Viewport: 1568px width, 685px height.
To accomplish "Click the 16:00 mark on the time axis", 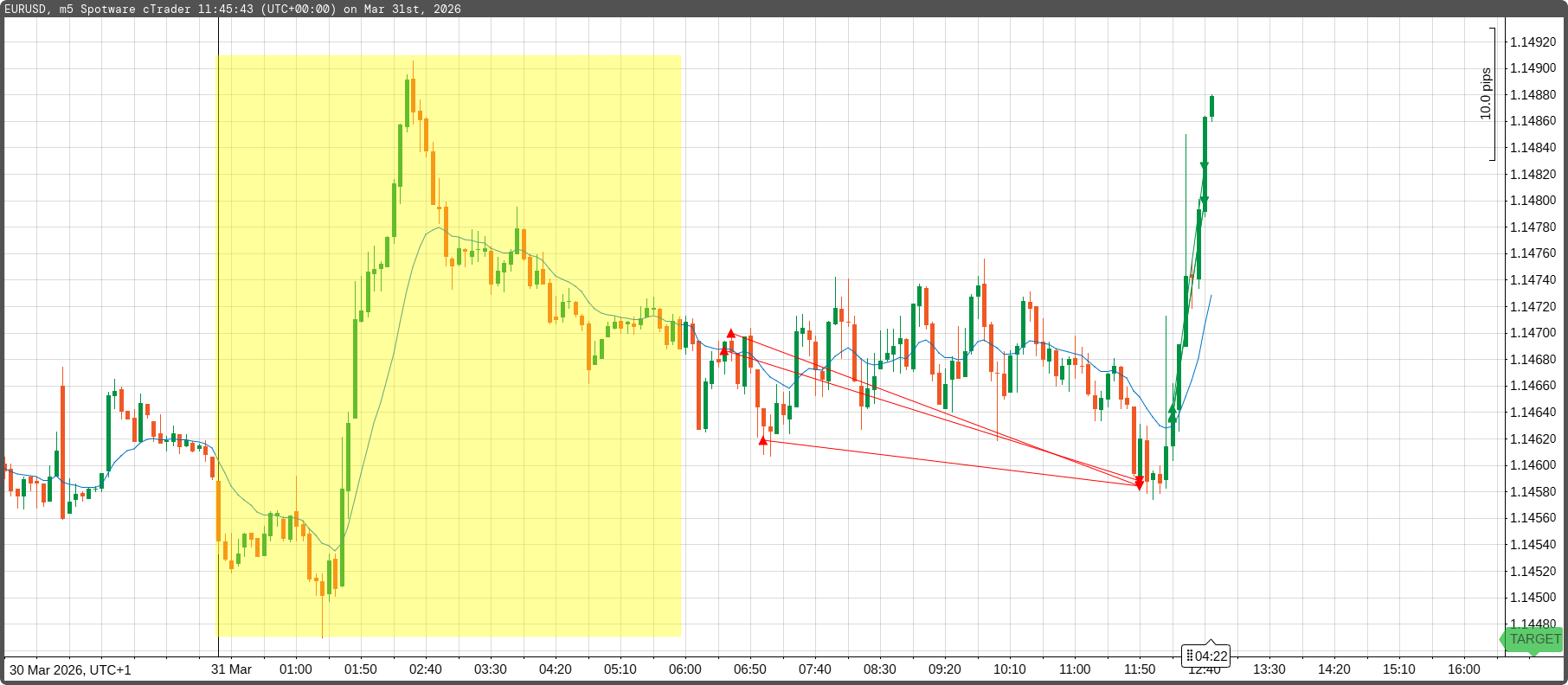I will point(1463,669).
